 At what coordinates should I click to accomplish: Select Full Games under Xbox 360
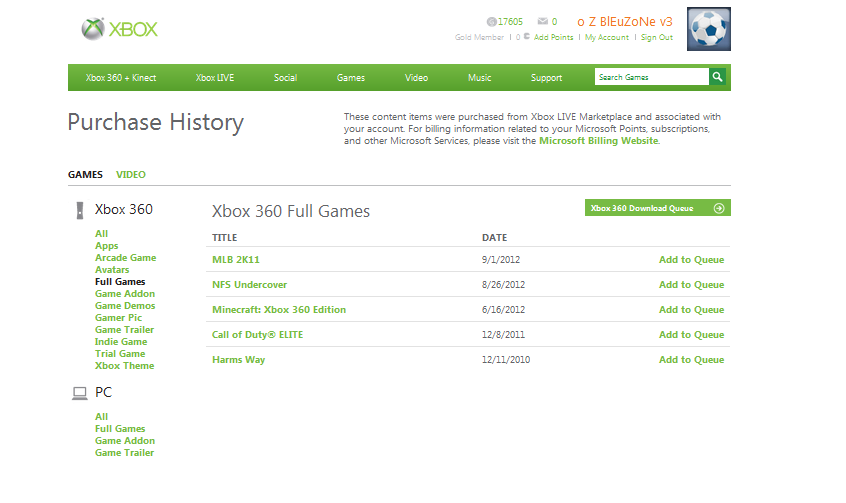120,282
